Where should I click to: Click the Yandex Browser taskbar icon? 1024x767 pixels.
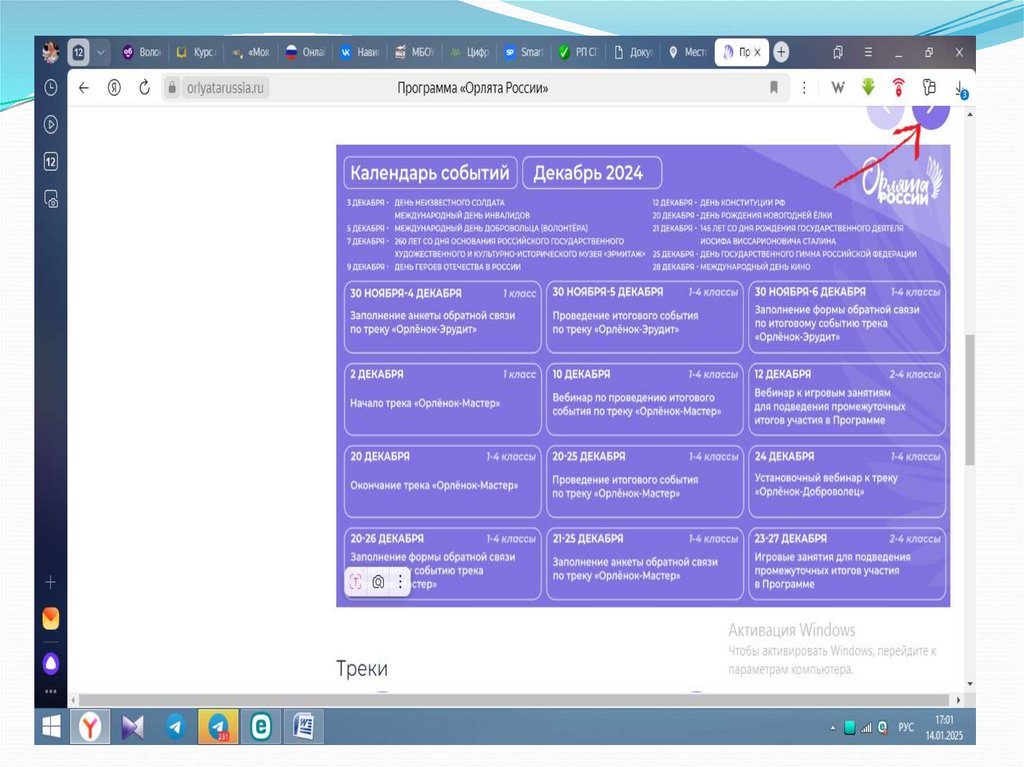[x=90, y=726]
